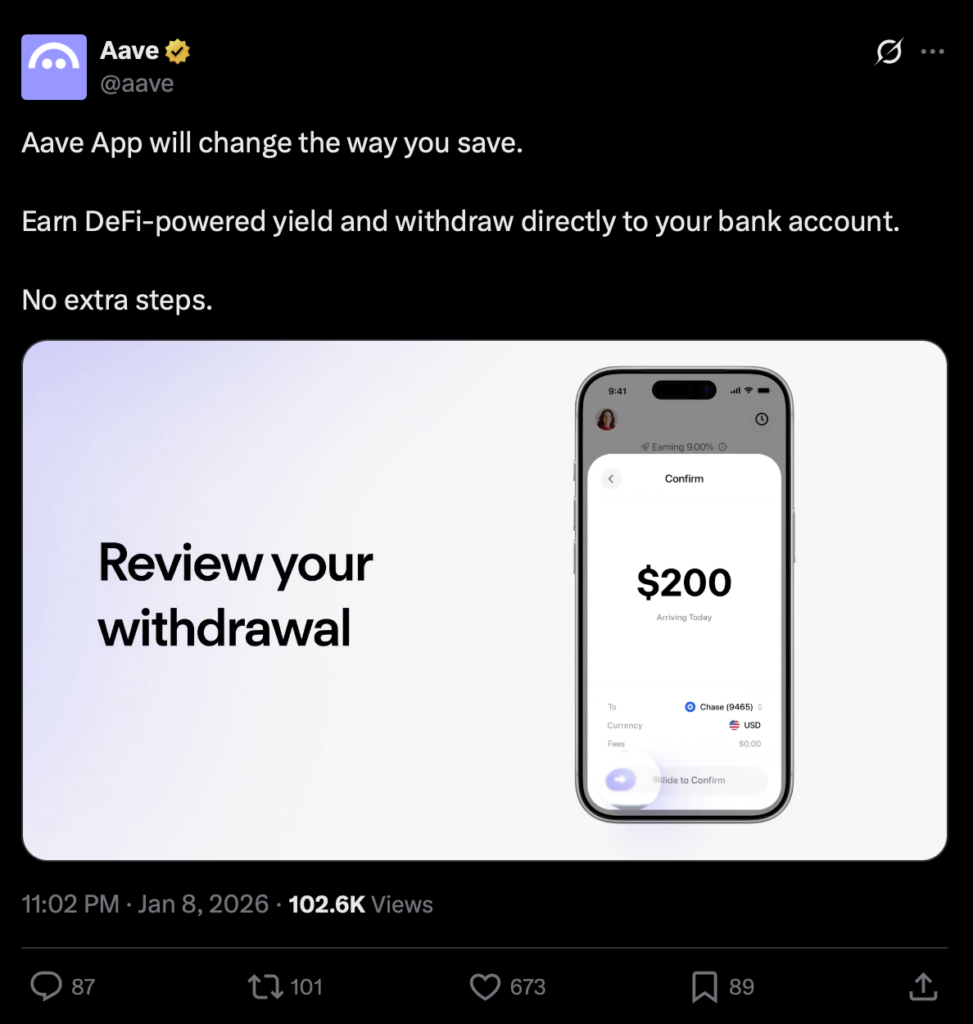Click the Aave purple ghost avatar

(x=54, y=67)
